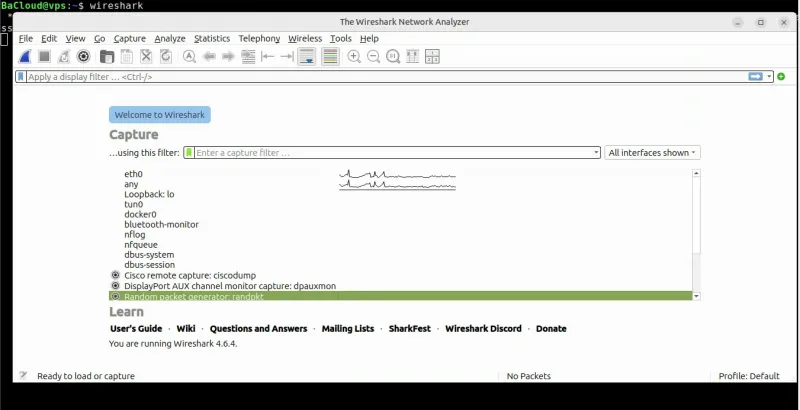Click the resize columns icon
Viewport: 800px width, 410px height.
tap(412, 57)
